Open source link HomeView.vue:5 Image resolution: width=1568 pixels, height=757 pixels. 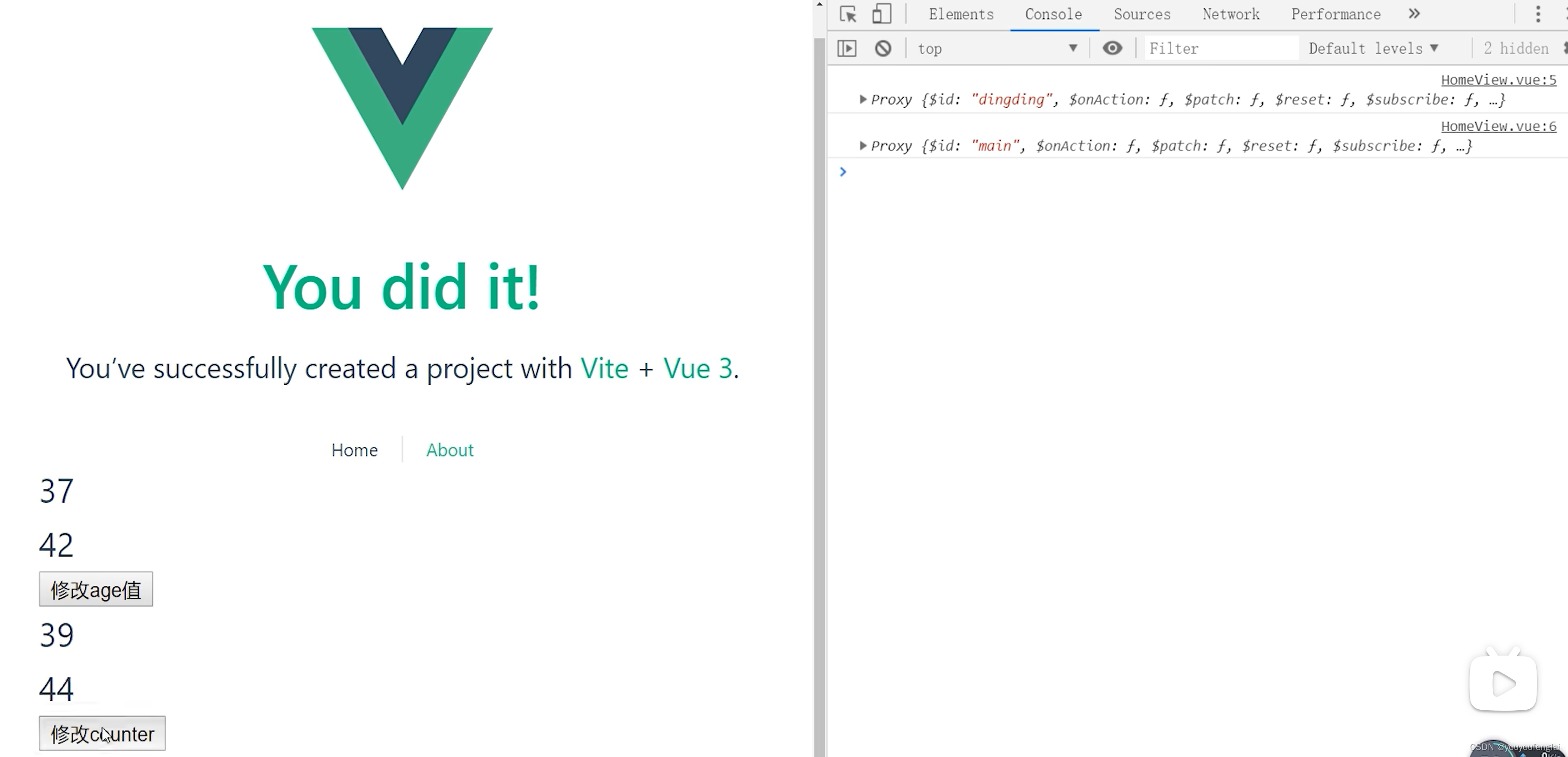click(1499, 80)
